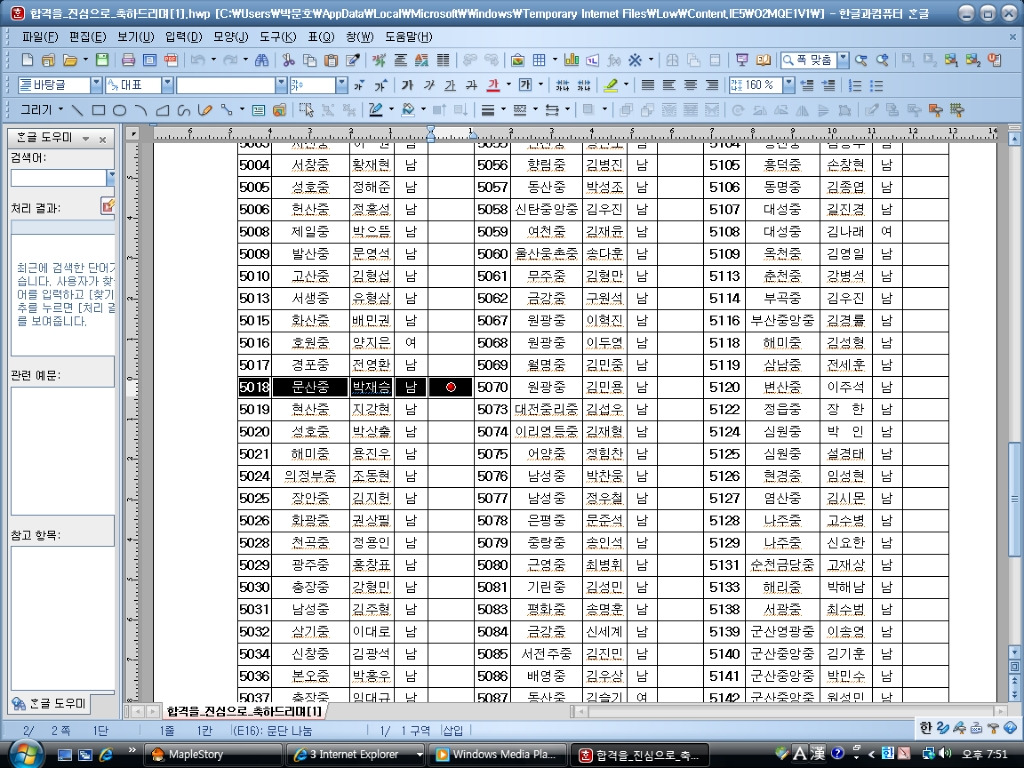This screenshot has height=768, width=1024.
Task: Open the dictionary book icon
Action: [x=763, y=60]
